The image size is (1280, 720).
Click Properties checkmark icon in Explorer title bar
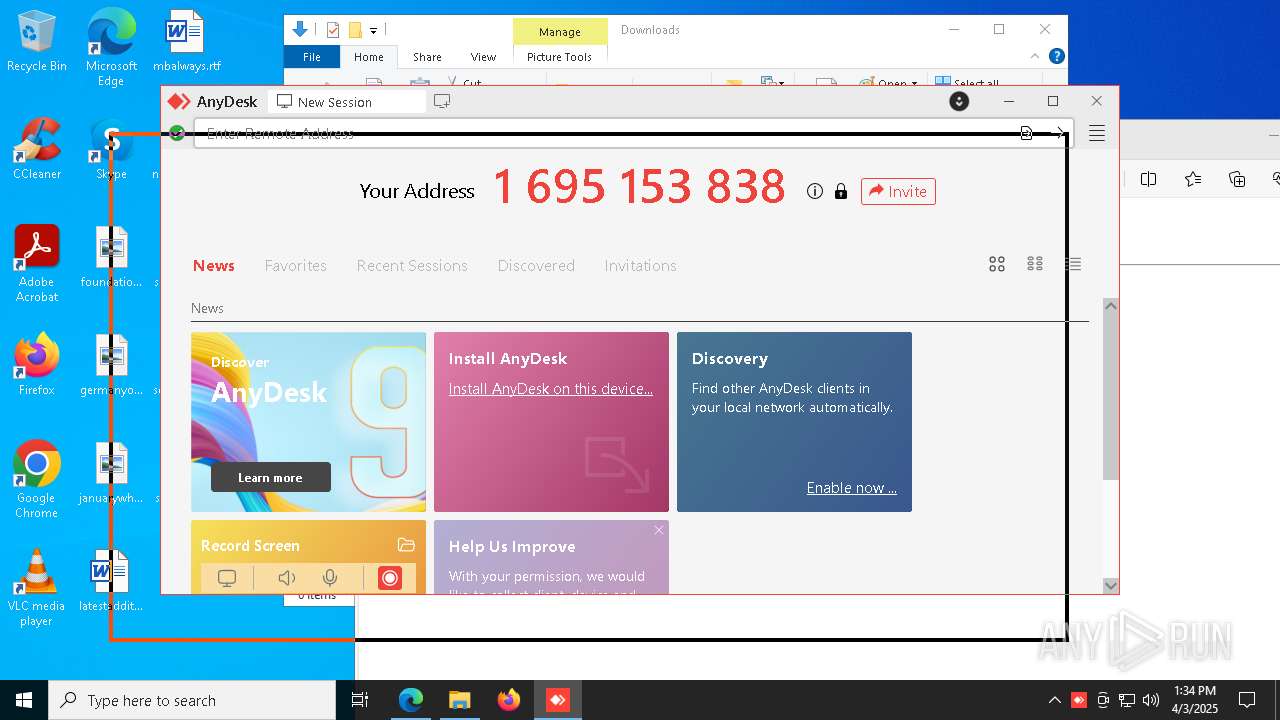(x=333, y=30)
